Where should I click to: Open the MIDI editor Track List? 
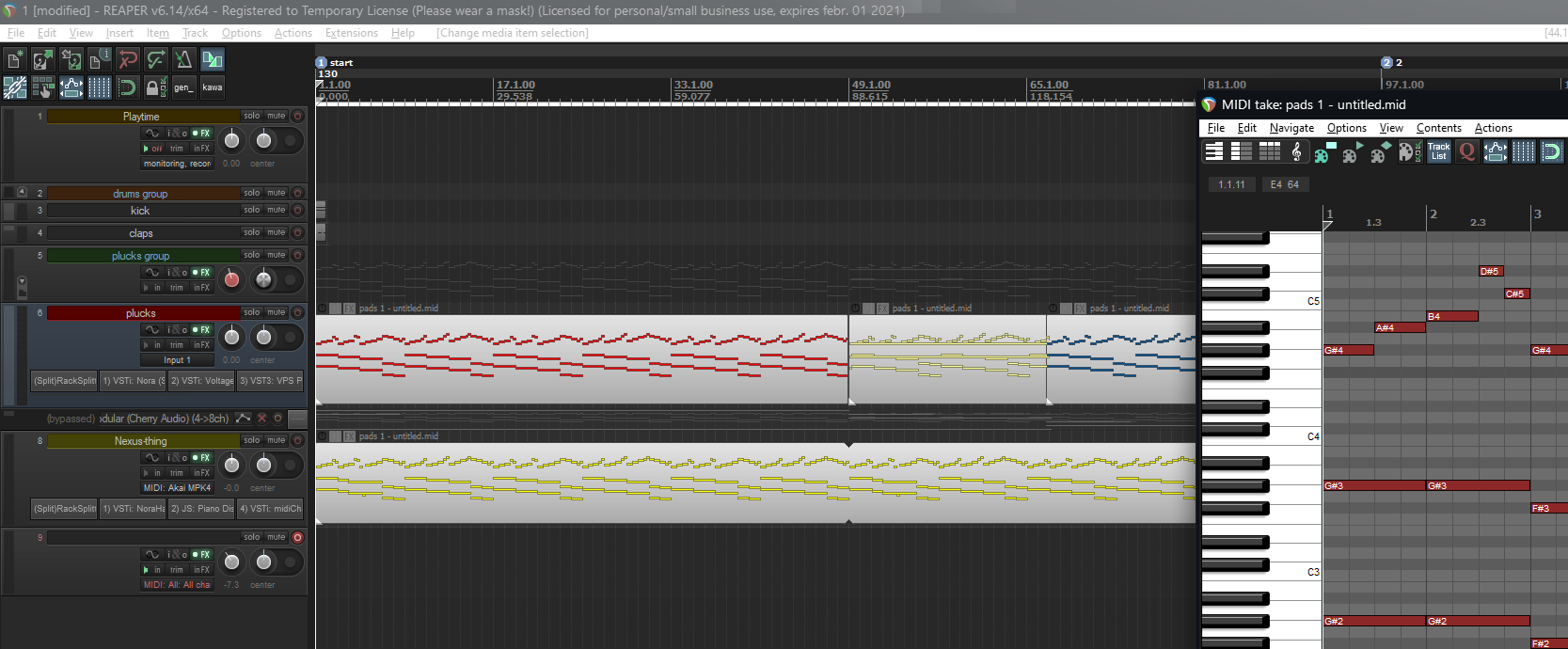pos(1438,151)
